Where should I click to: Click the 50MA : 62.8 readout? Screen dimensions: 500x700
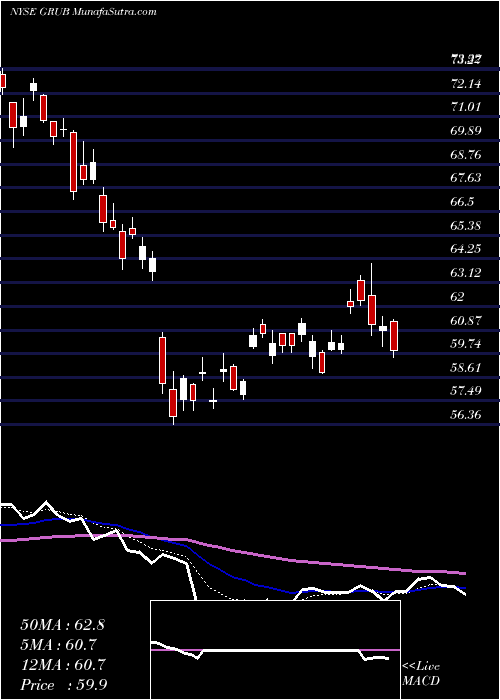(62, 625)
